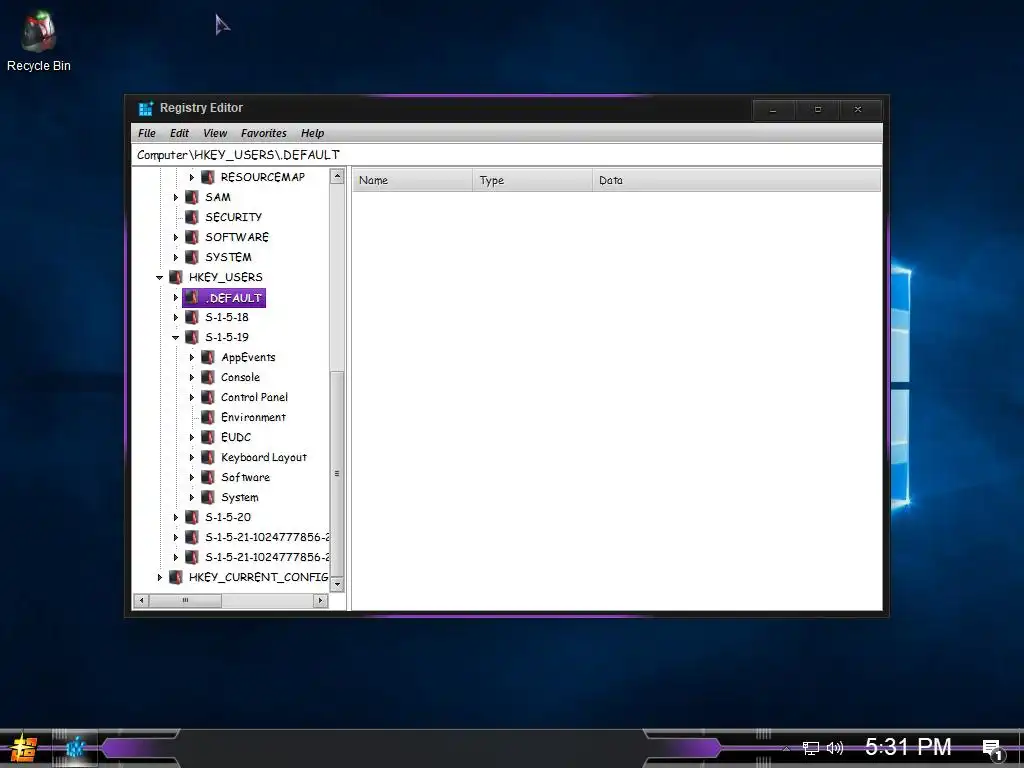Expand the S-1-5-18 key
Image resolution: width=1024 pixels, height=768 pixels.
176,317
